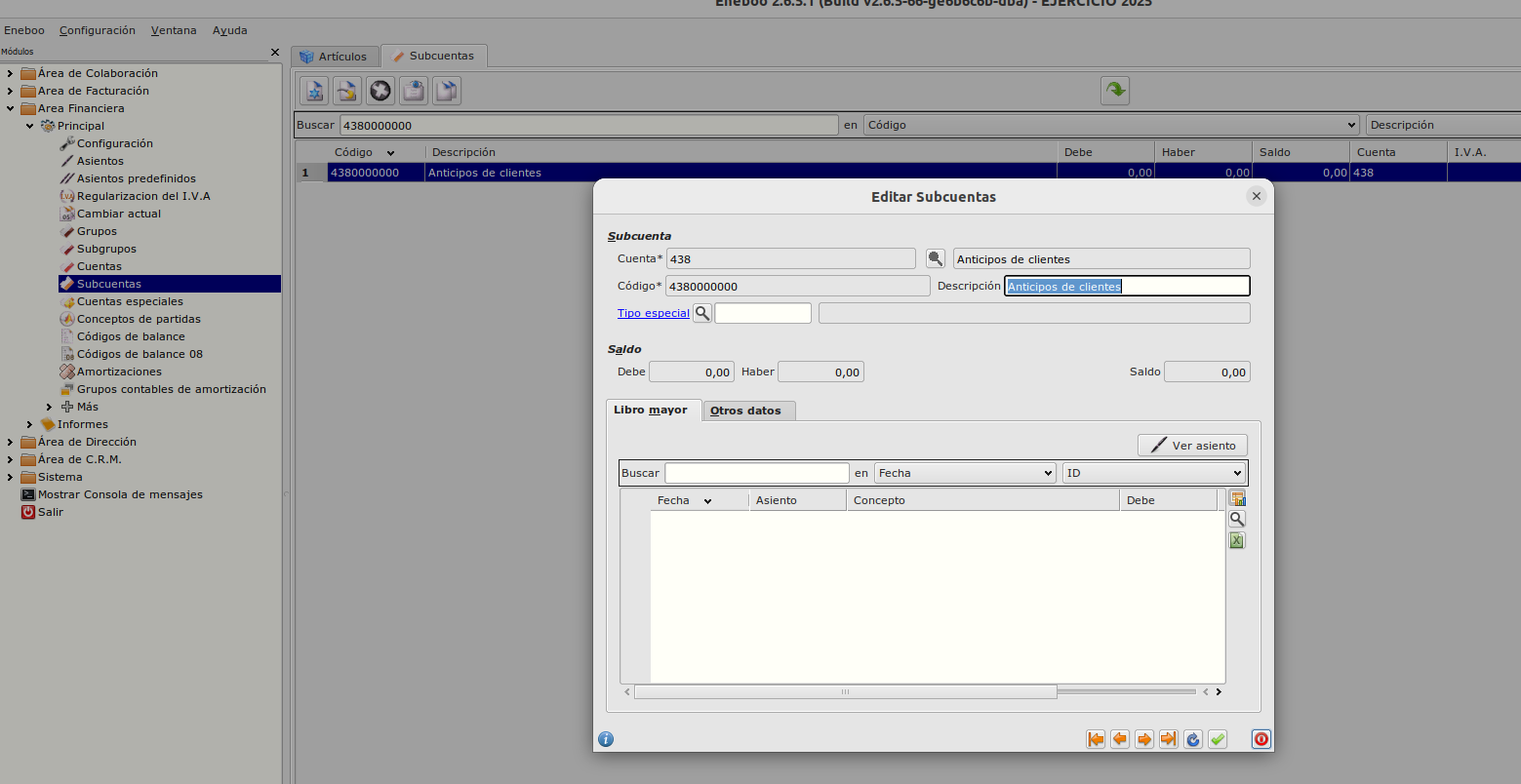Open Regularizacion del I.V.A in sidebar
This screenshot has height=784, width=1521.
tap(143, 196)
